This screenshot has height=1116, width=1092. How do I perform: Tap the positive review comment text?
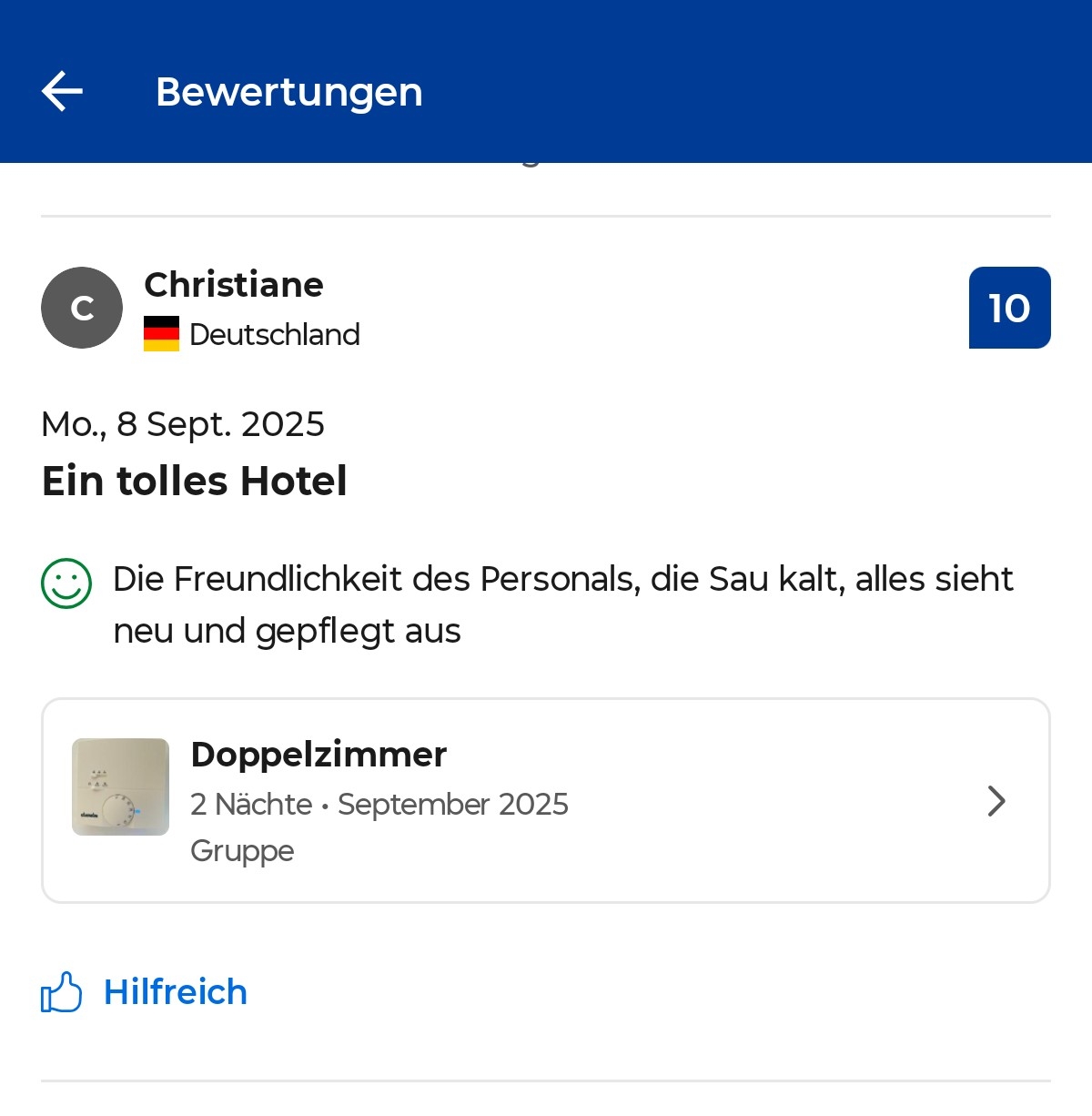click(562, 604)
